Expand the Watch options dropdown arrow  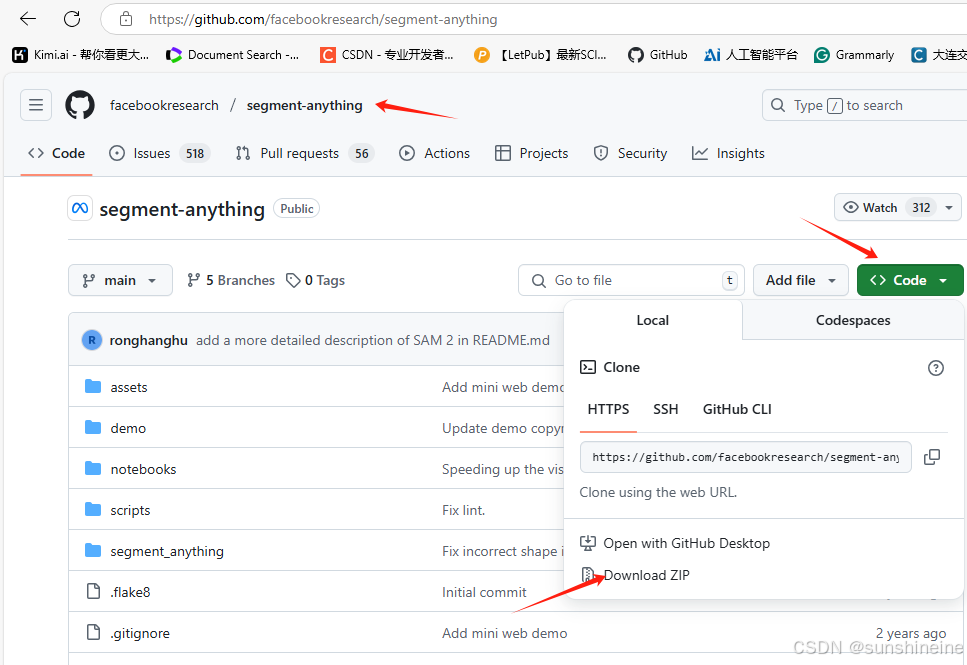949,208
